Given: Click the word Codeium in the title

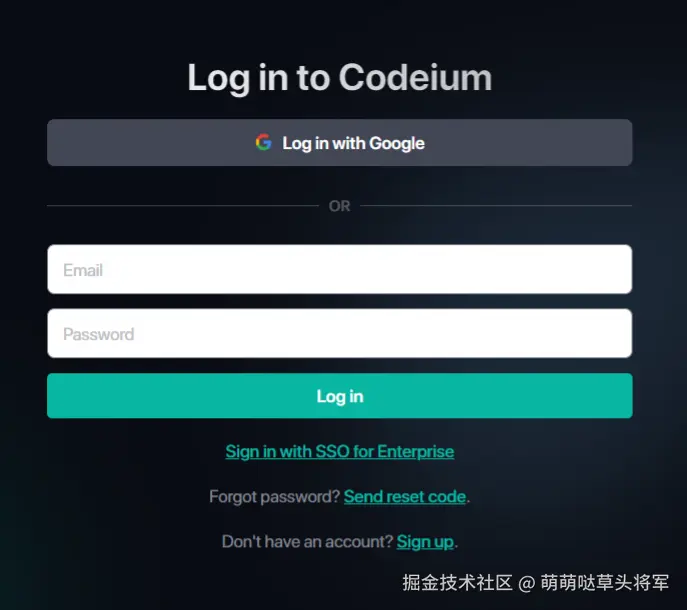Looking at the screenshot, I should click(x=415, y=78).
